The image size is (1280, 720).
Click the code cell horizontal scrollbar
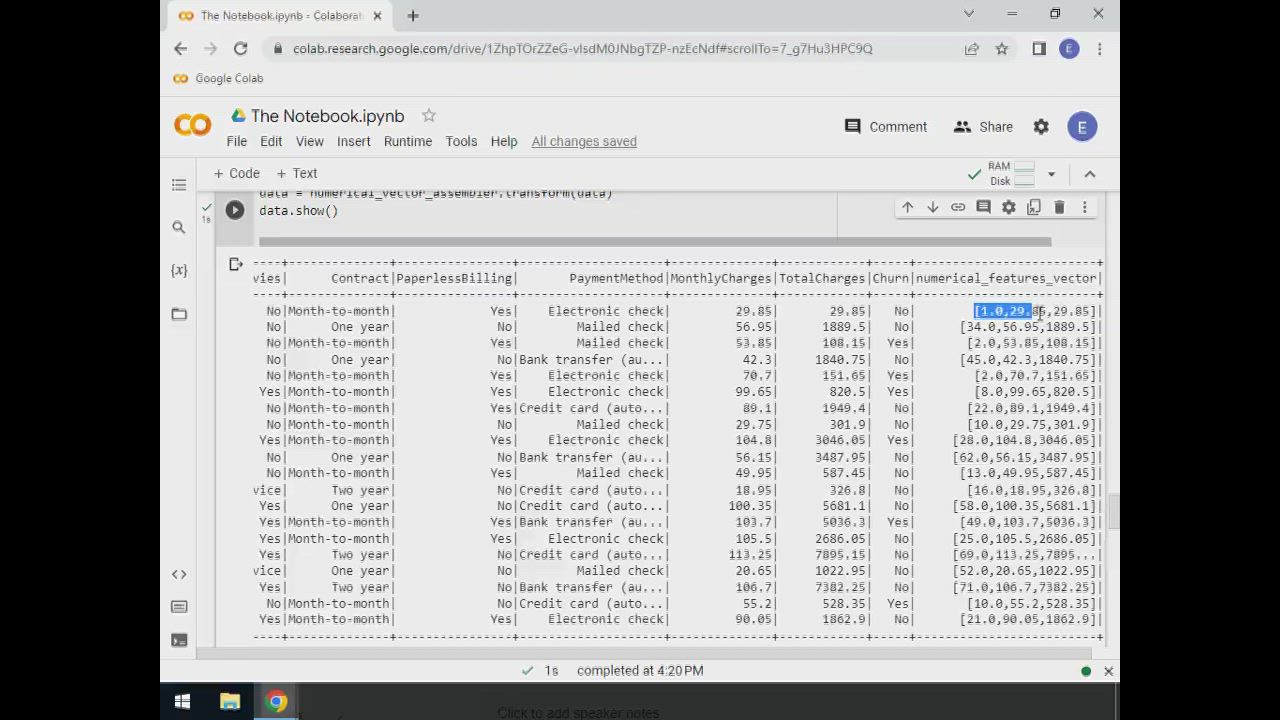coord(655,241)
